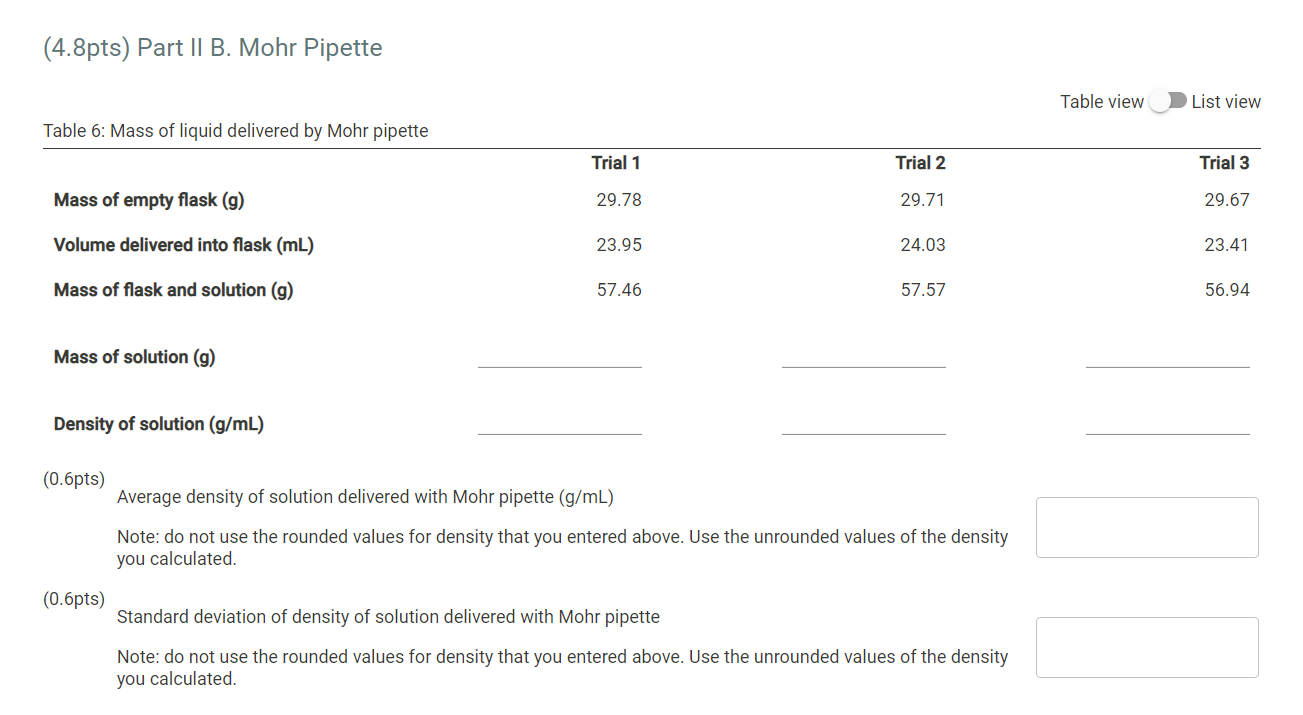
Task: Click the Mass of solution field for Trial 3
Action: pyautogui.click(x=1167, y=363)
